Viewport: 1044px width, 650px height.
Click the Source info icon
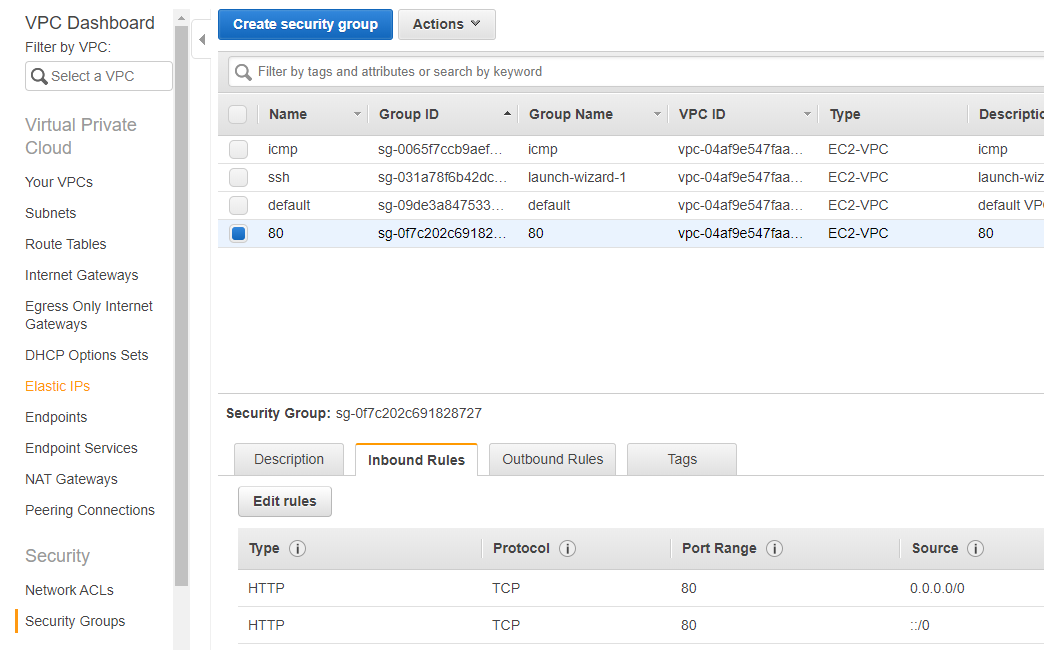975,548
